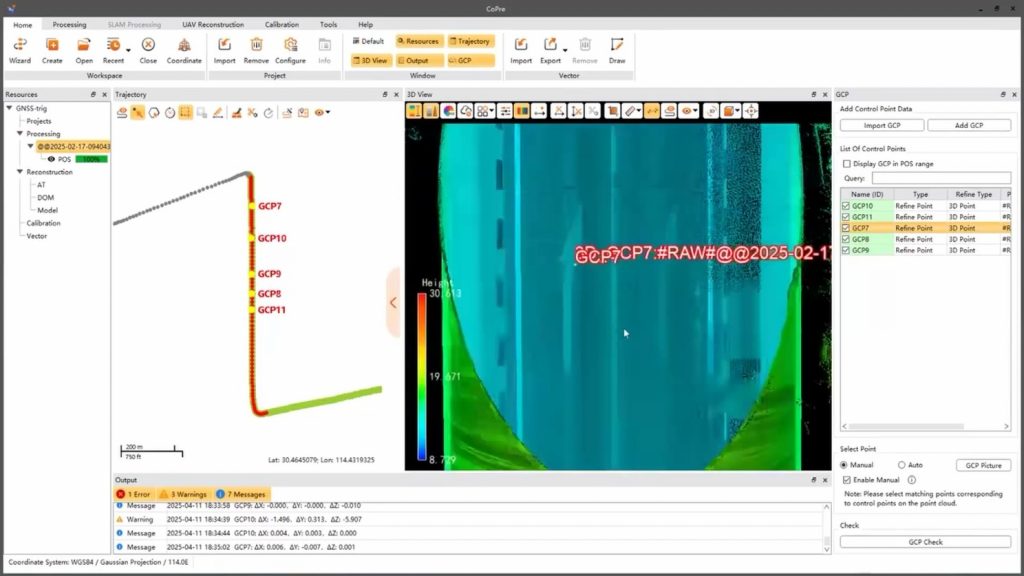This screenshot has width=1024, height=576.
Task: Click the GCP Check button
Action: tap(925, 542)
